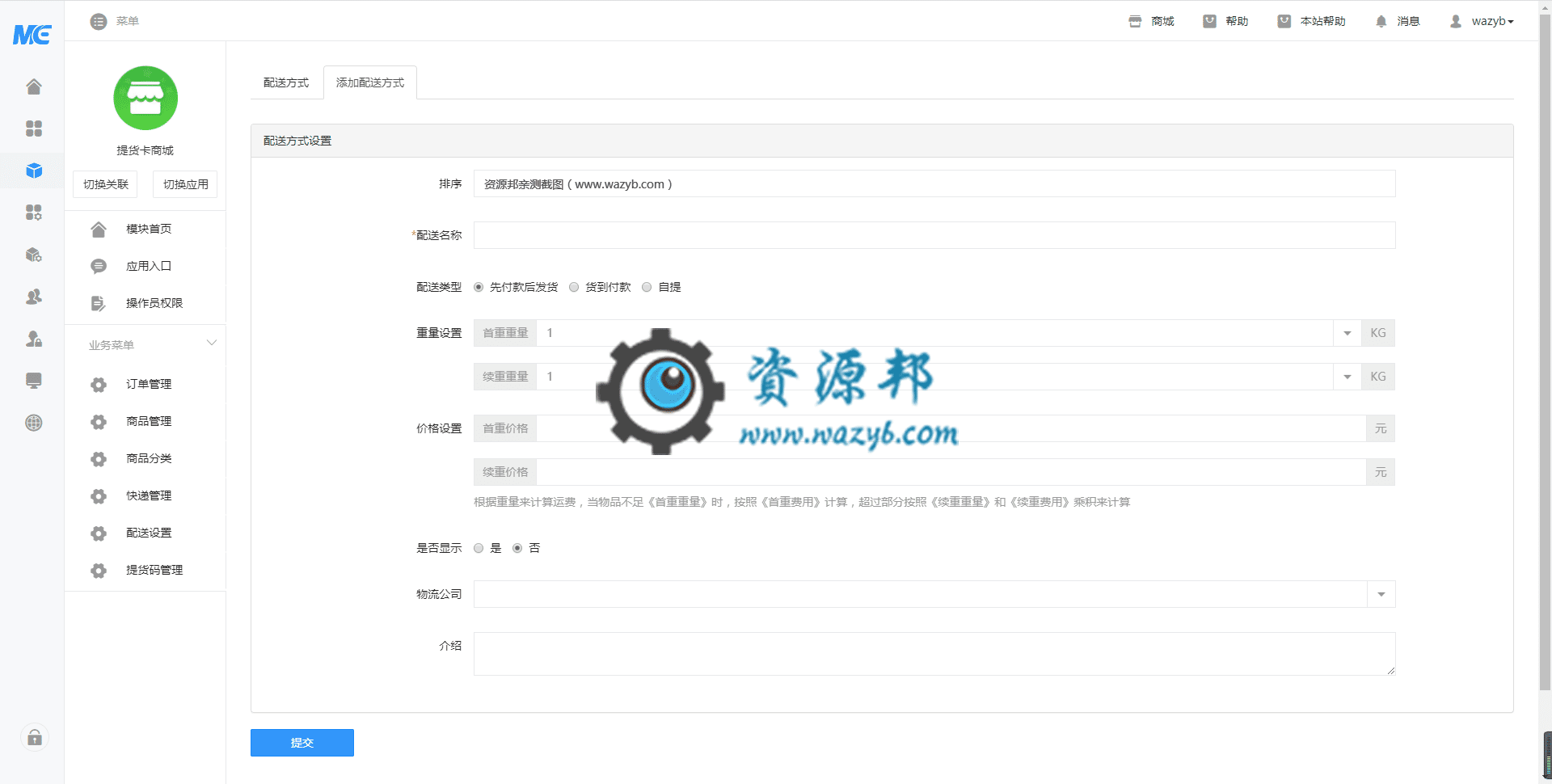Click gear icon beside 商品分类

99,459
